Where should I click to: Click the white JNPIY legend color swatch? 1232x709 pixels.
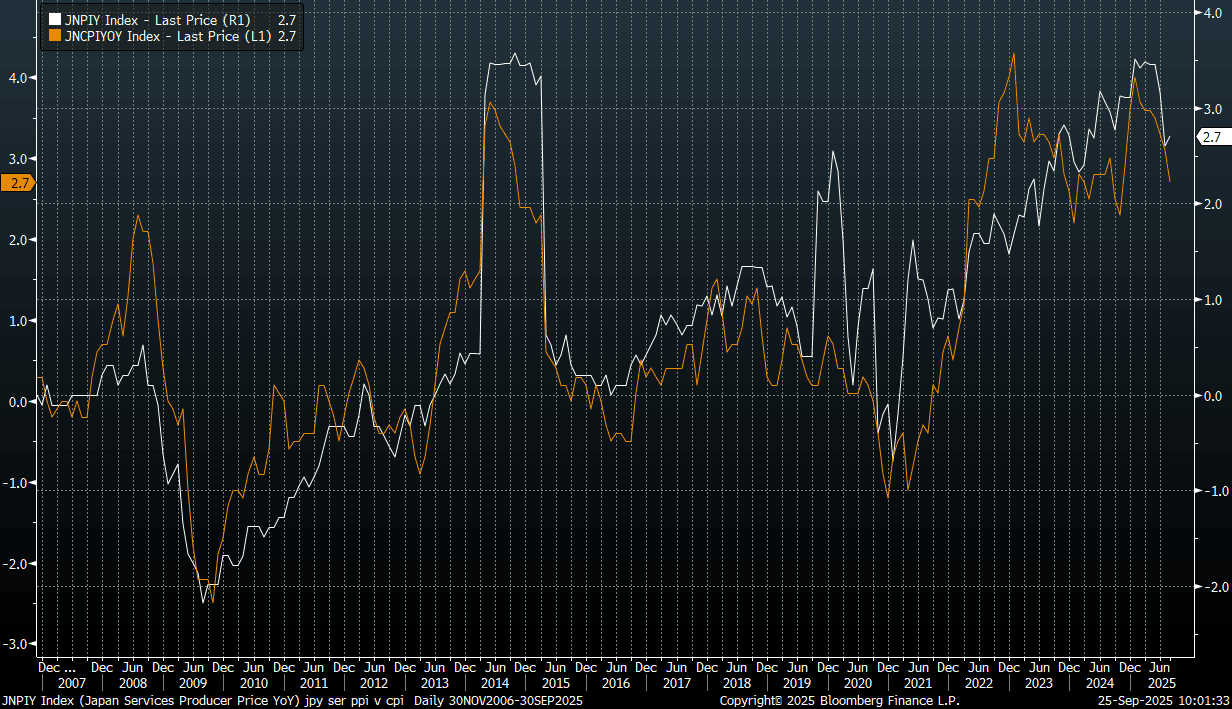(53, 20)
